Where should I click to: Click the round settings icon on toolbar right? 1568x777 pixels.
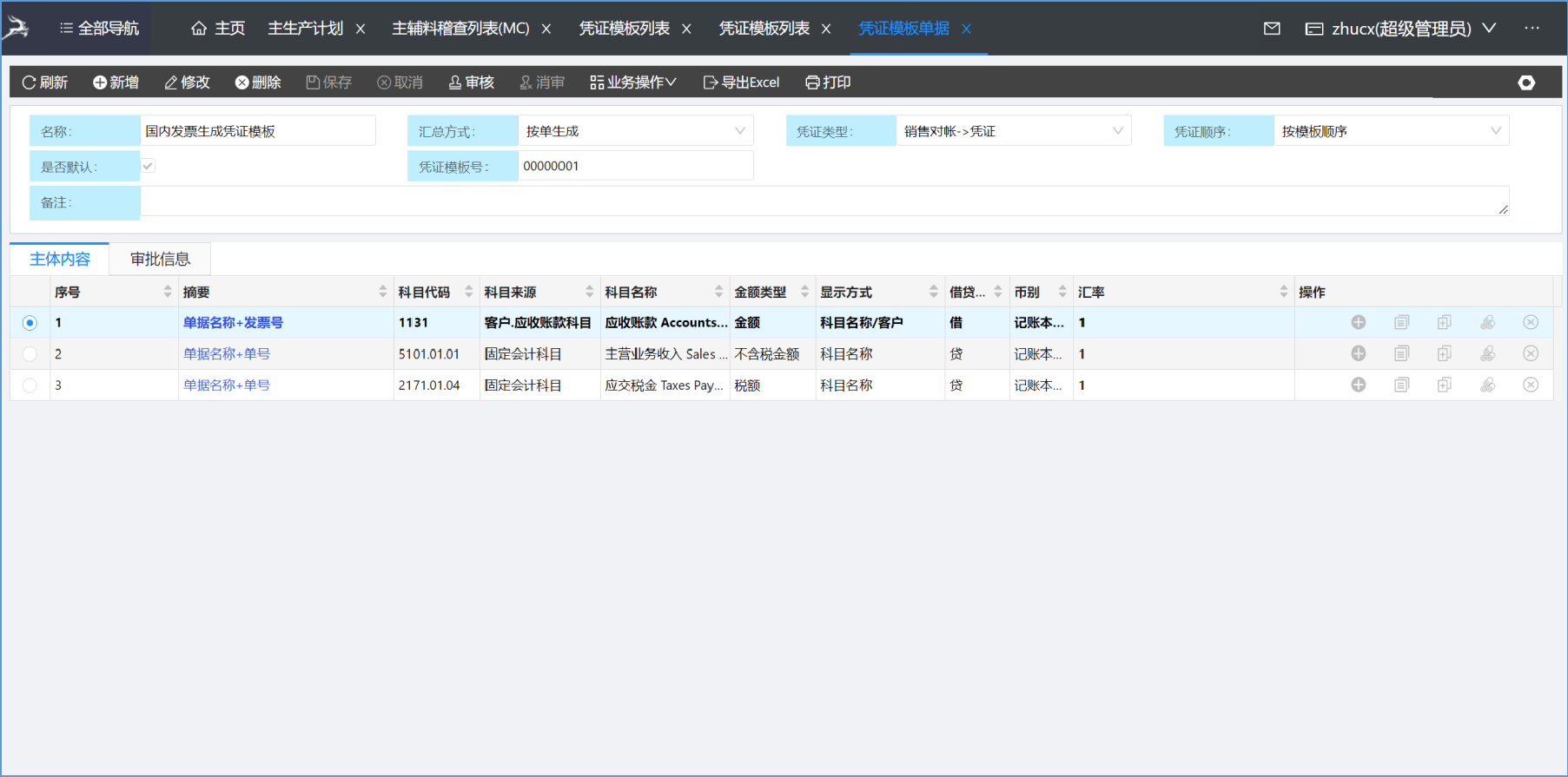(x=1526, y=82)
